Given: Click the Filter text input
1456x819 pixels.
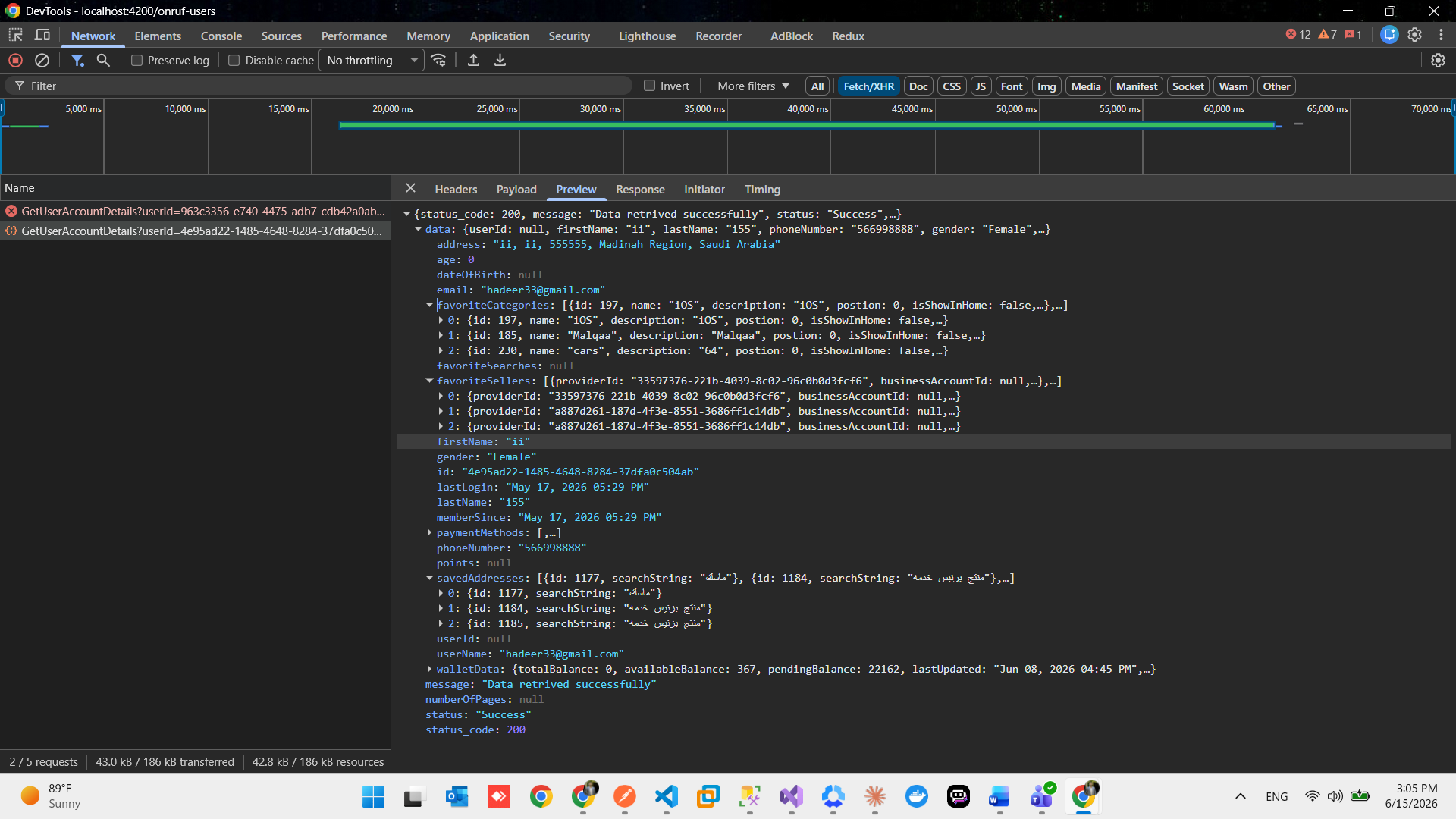Looking at the screenshot, I should (x=318, y=86).
